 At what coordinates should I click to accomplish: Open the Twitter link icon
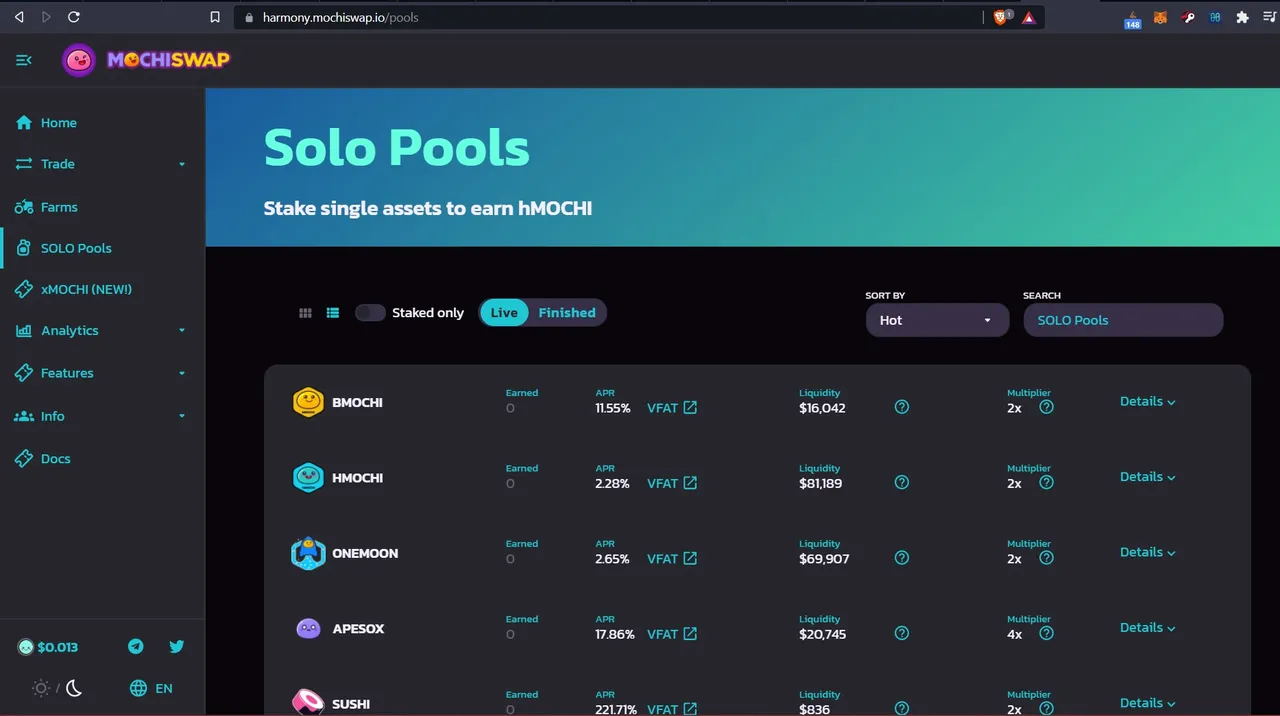[177, 646]
